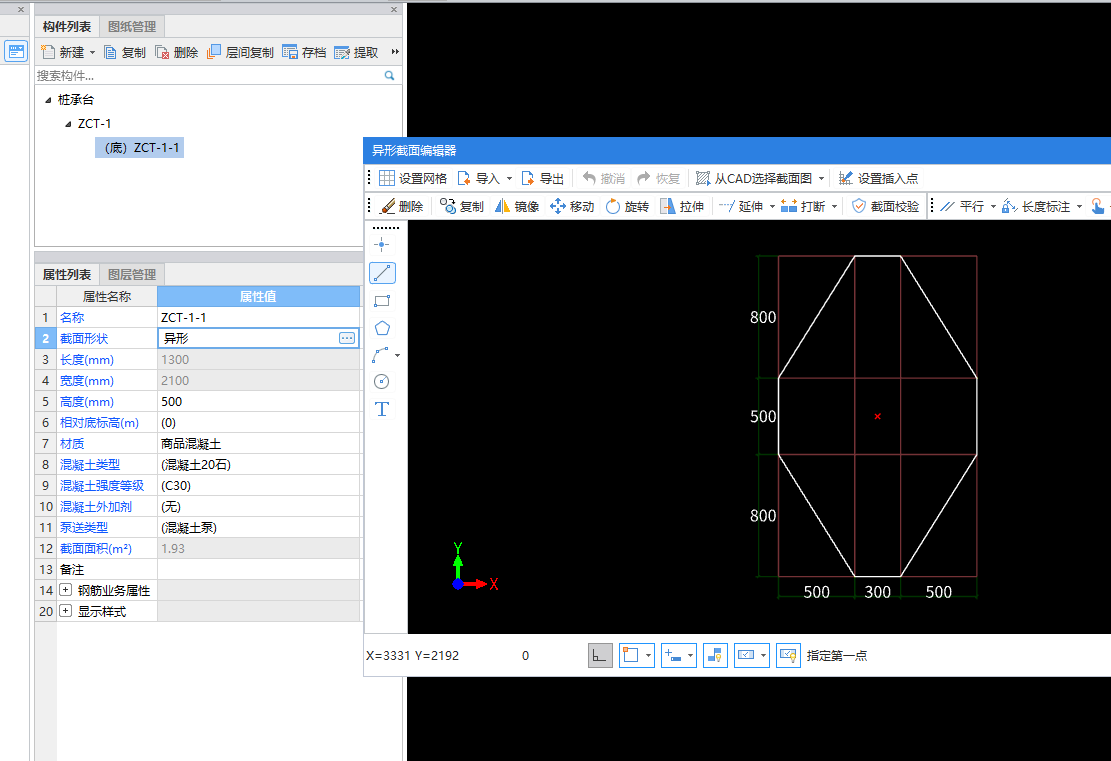1111x761 pixels.
Task: Click 复制 in component list toolbar
Action: tap(125, 52)
